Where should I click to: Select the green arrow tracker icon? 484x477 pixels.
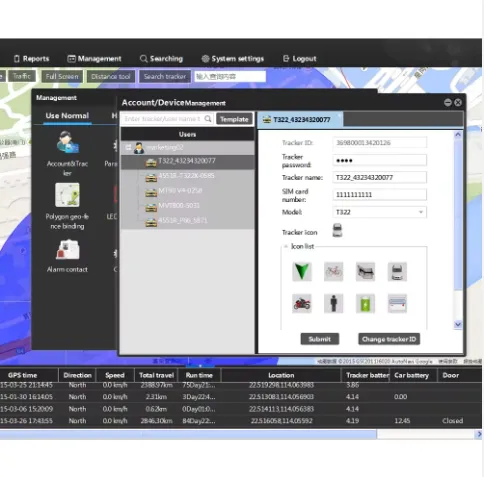coord(302,271)
